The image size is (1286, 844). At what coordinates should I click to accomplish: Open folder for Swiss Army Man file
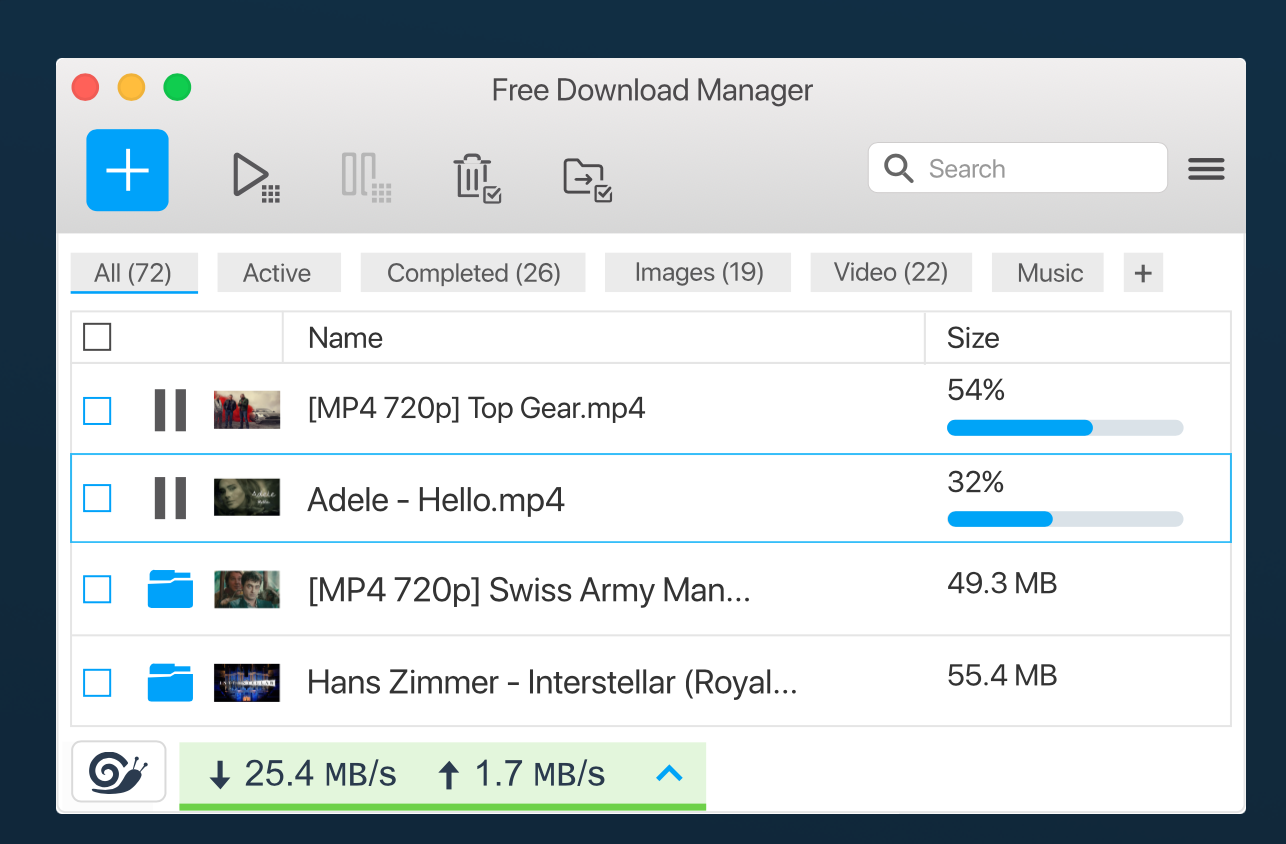tap(170, 589)
